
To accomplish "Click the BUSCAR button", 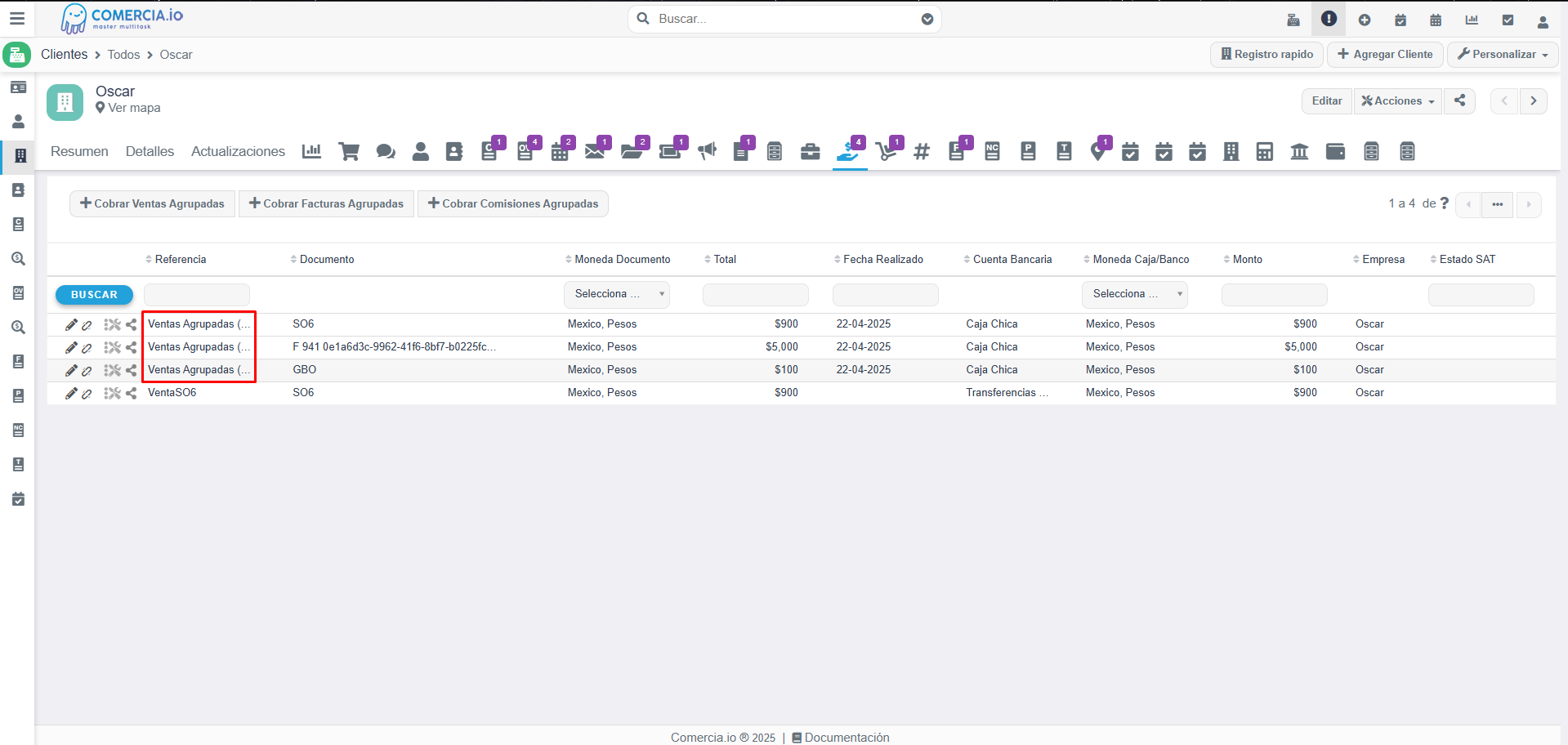I will pos(94,294).
